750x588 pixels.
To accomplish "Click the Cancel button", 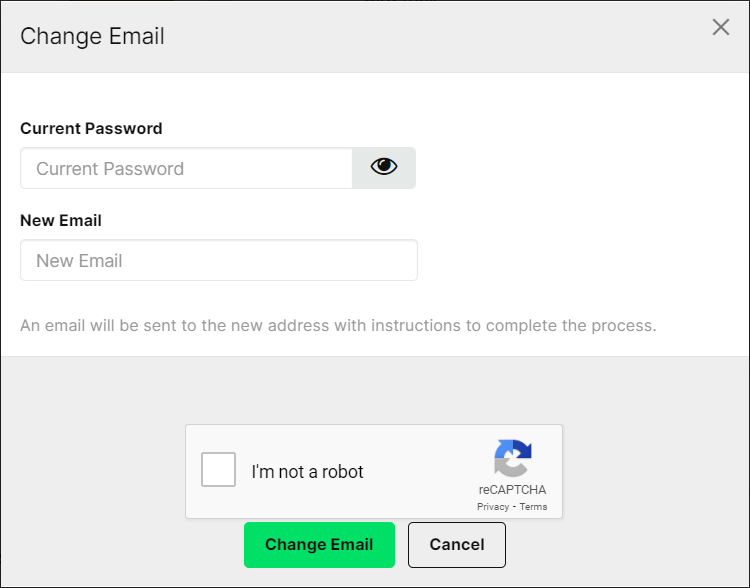I will (x=457, y=545).
